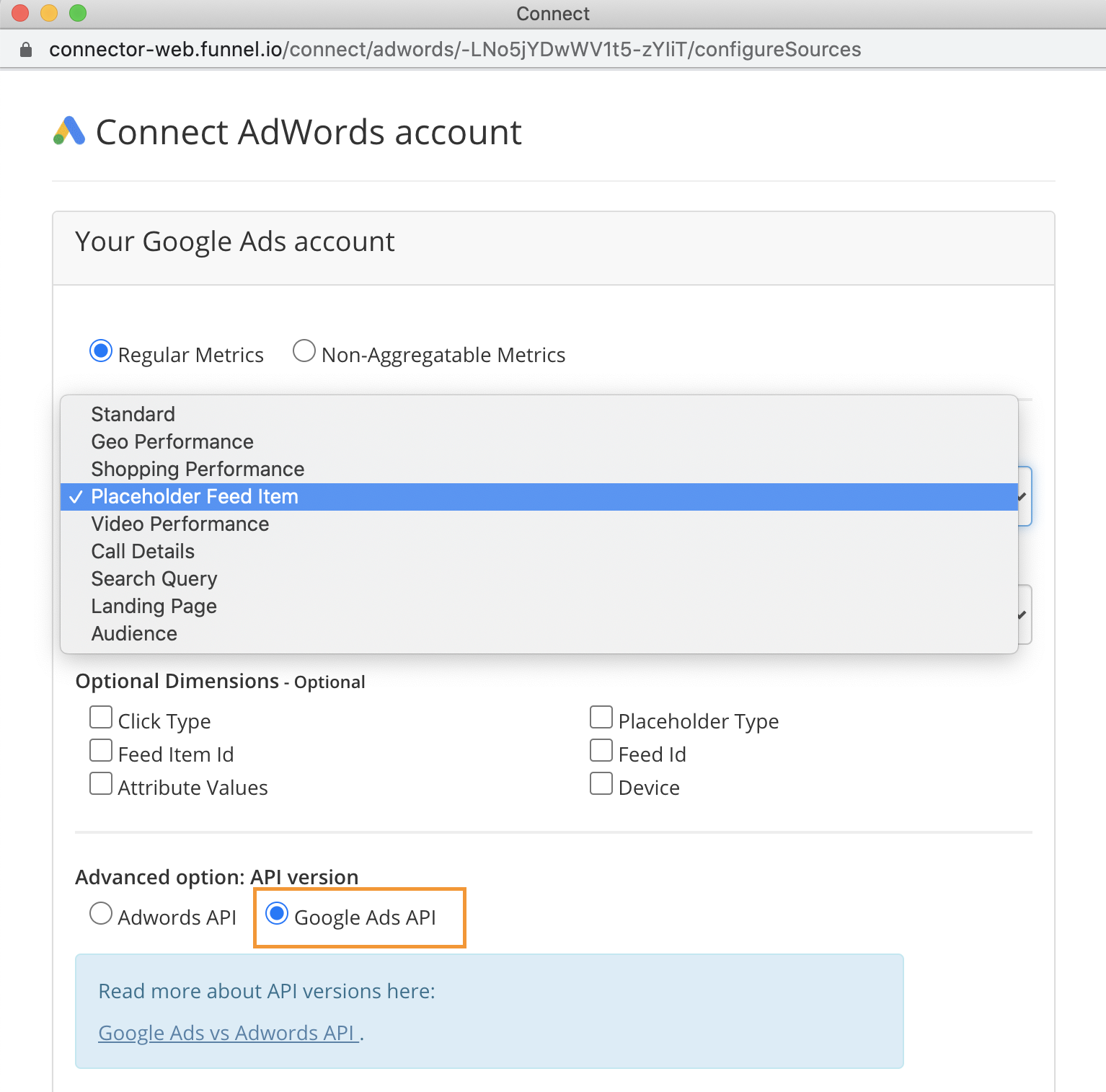The image size is (1106, 1092).
Task: Select Non-Aggregatable Metrics radio option
Action: [304, 351]
